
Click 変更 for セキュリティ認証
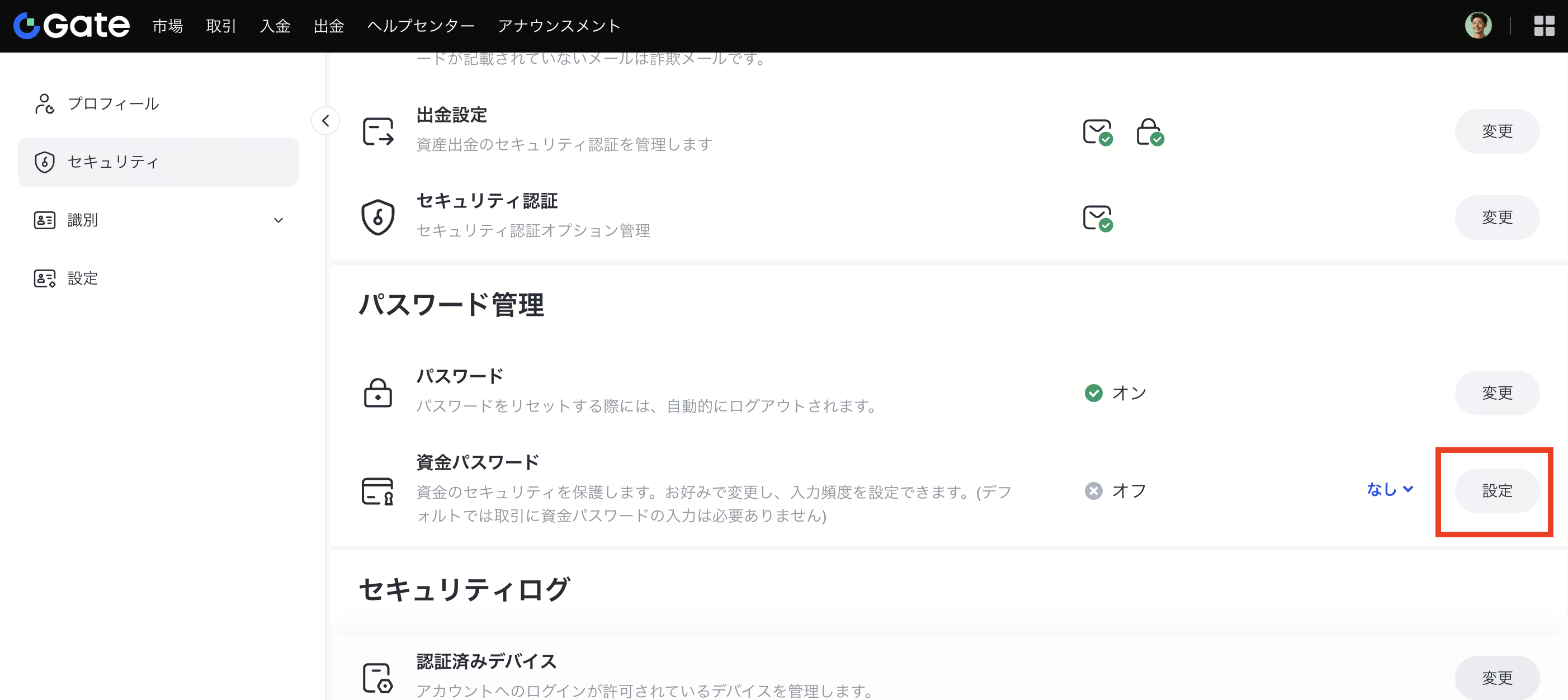(1497, 217)
